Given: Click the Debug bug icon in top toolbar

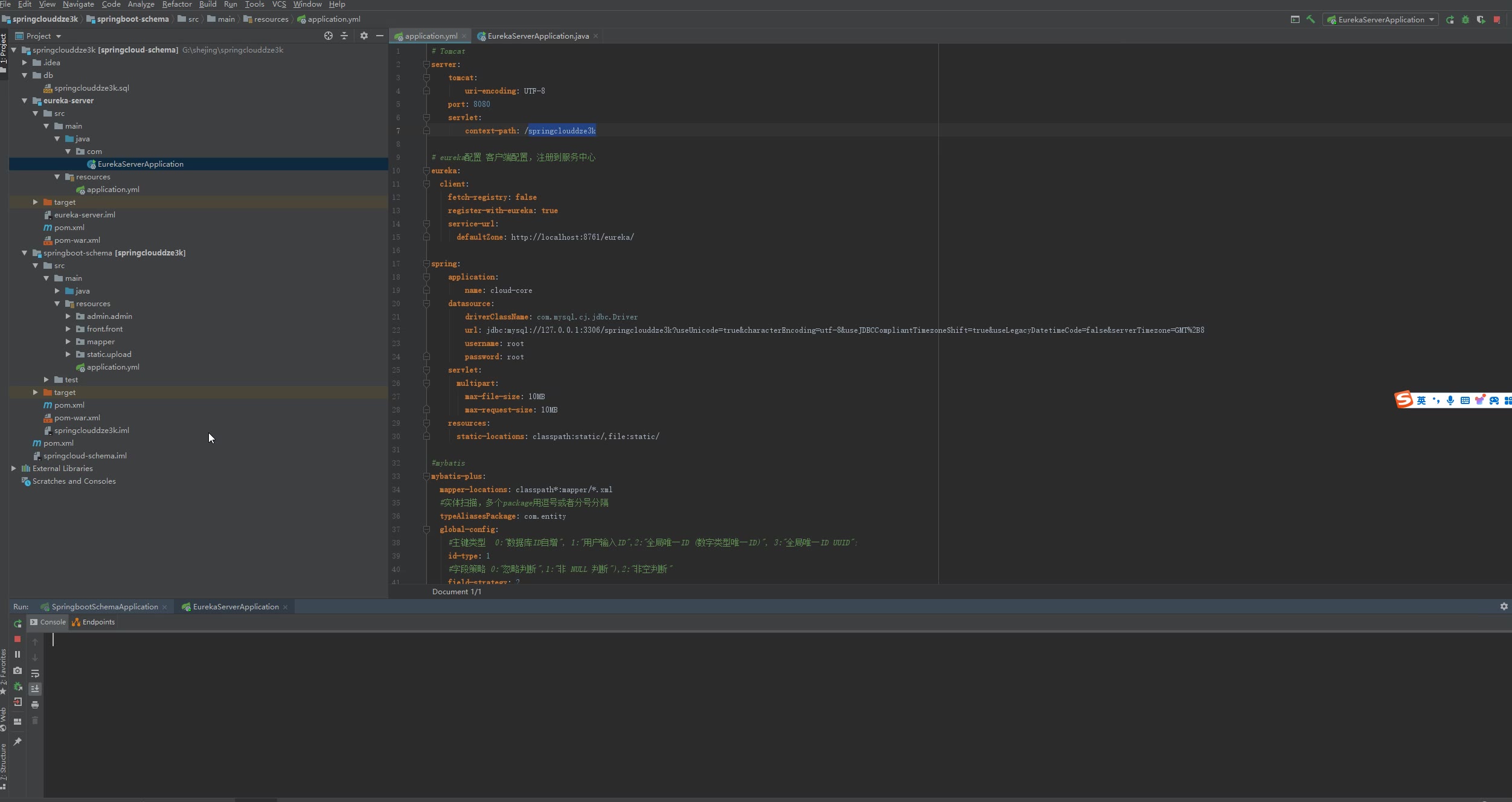Looking at the screenshot, I should pos(1466,19).
